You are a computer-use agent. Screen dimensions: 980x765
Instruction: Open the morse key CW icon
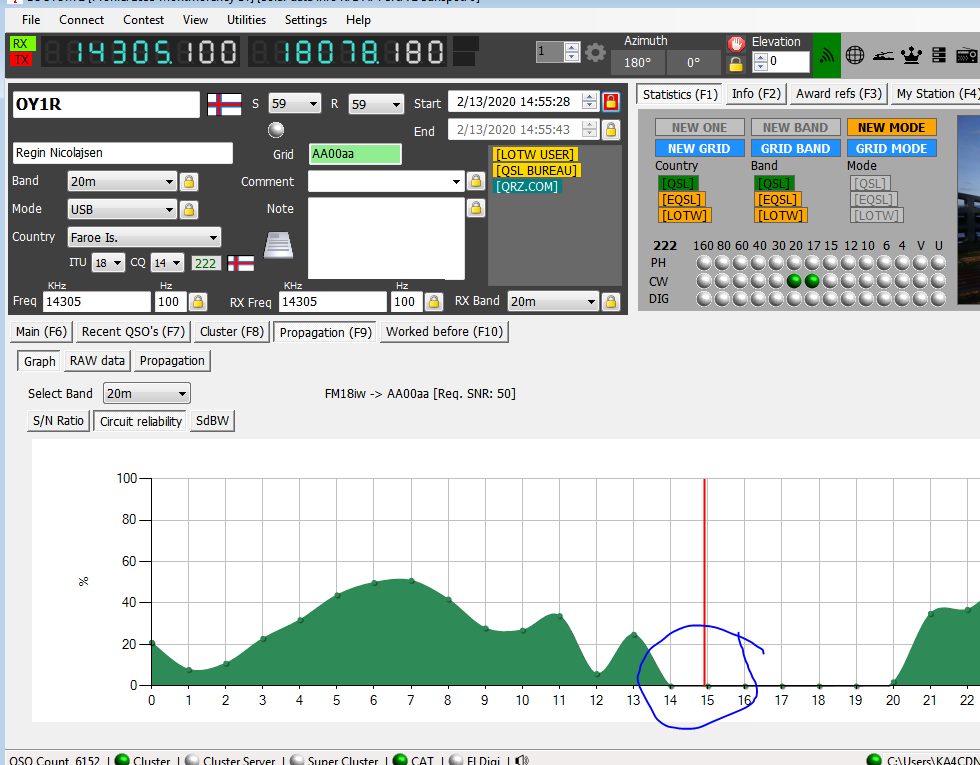click(x=882, y=56)
